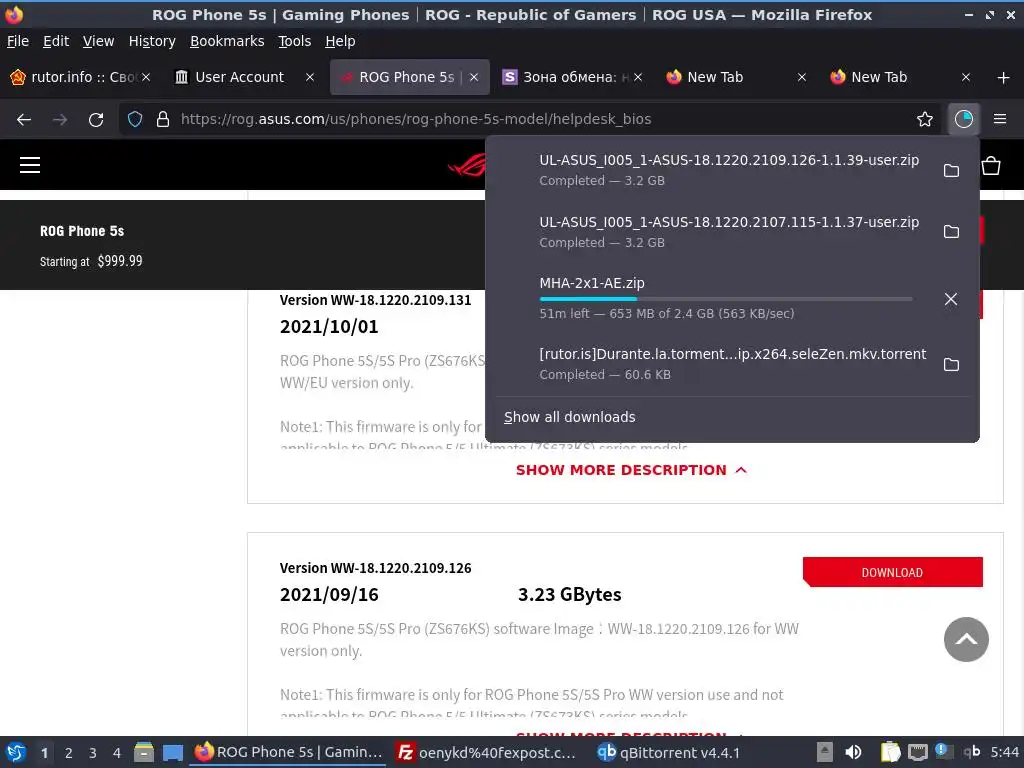Open the Tools menu
The width and height of the screenshot is (1024, 768).
(x=295, y=41)
